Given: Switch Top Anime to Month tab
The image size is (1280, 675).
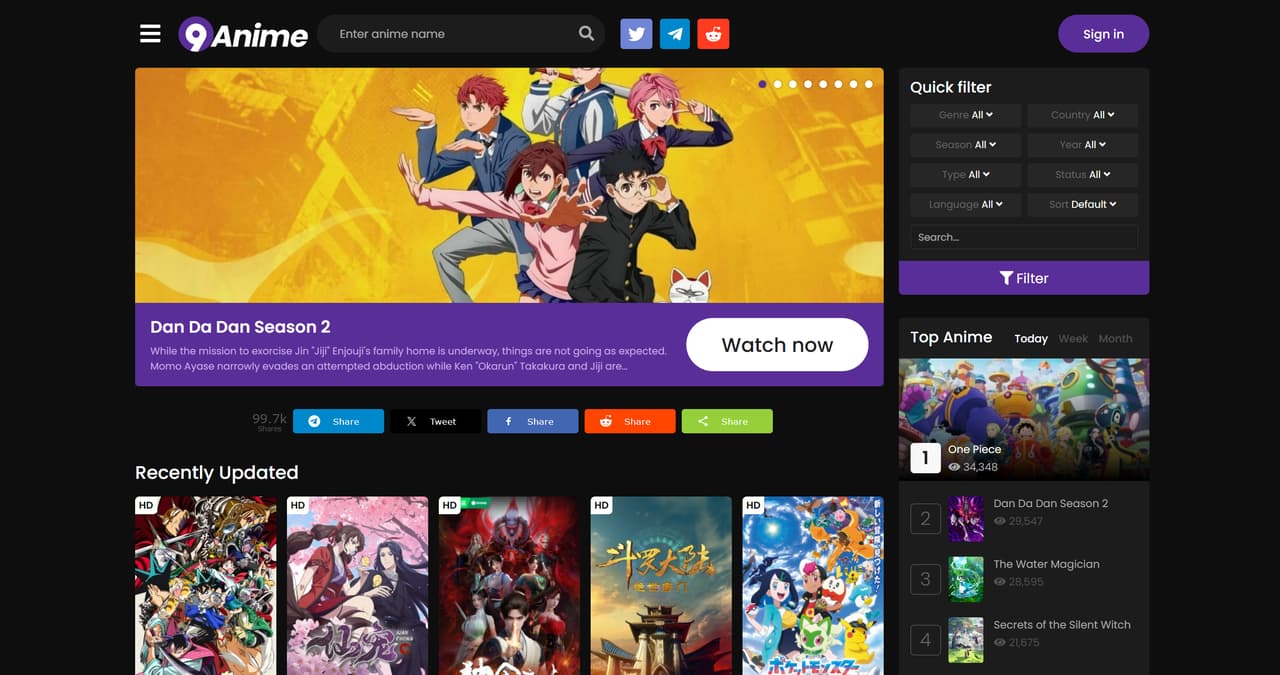Looking at the screenshot, I should (x=1115, y=338).
